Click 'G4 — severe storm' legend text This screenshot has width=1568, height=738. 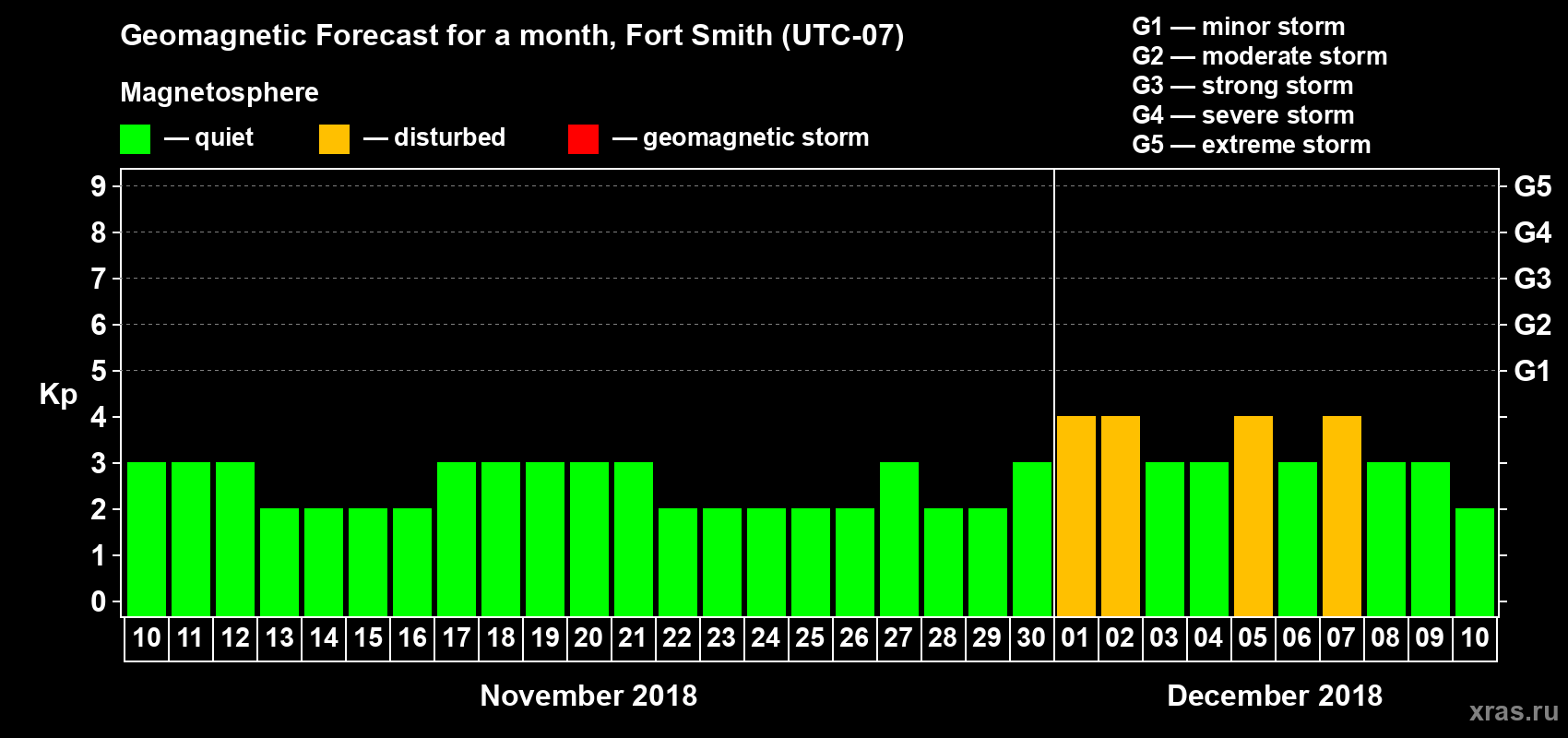pos(1243,115)
